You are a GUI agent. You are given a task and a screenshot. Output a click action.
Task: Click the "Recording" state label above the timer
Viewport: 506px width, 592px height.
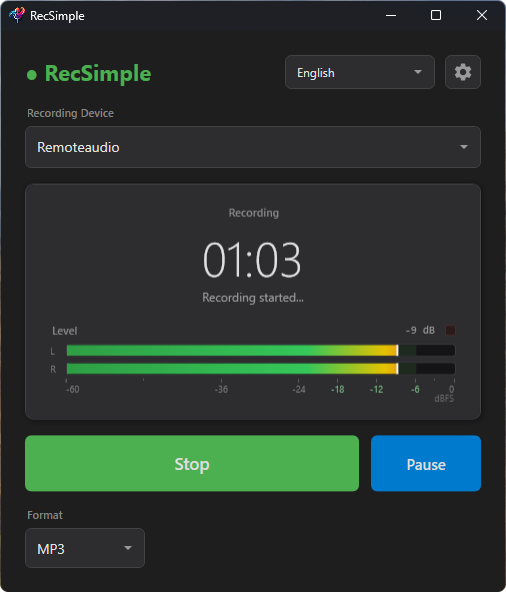coord(254,213)
